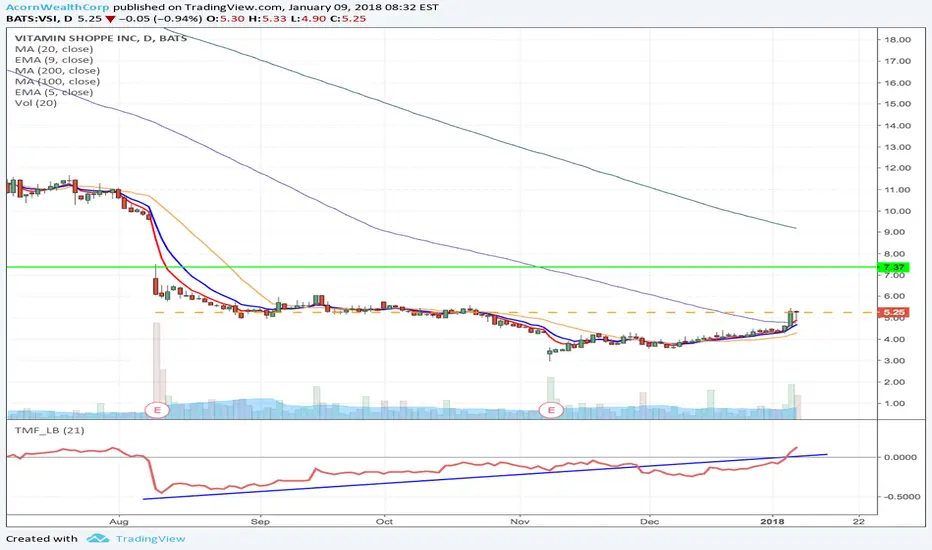
Task: Click the 0.0000 value on TMF axis
Action: tap(900, 457)
